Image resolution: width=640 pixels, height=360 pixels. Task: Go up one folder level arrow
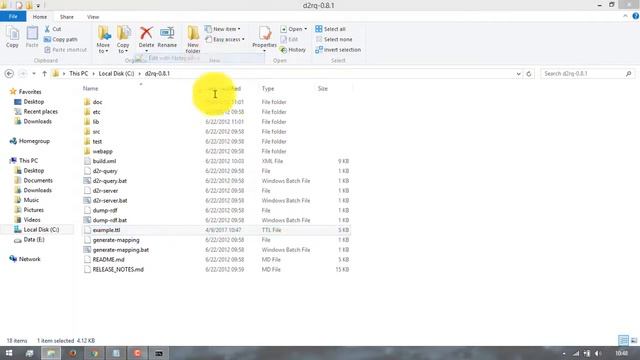click(44, 73)
